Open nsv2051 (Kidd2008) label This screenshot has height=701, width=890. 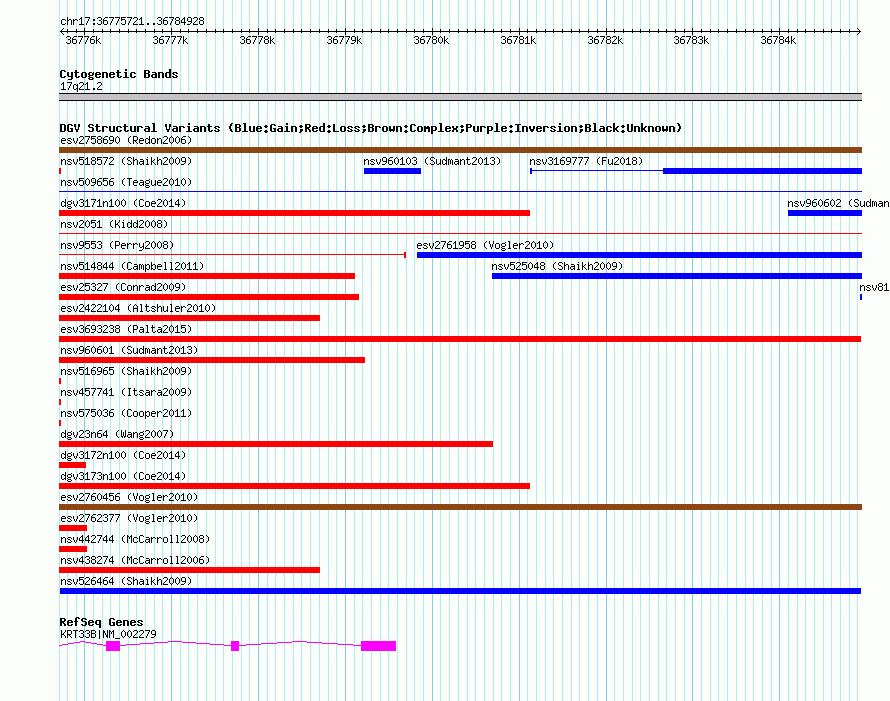pyautogui.click(x=114, y=224)
